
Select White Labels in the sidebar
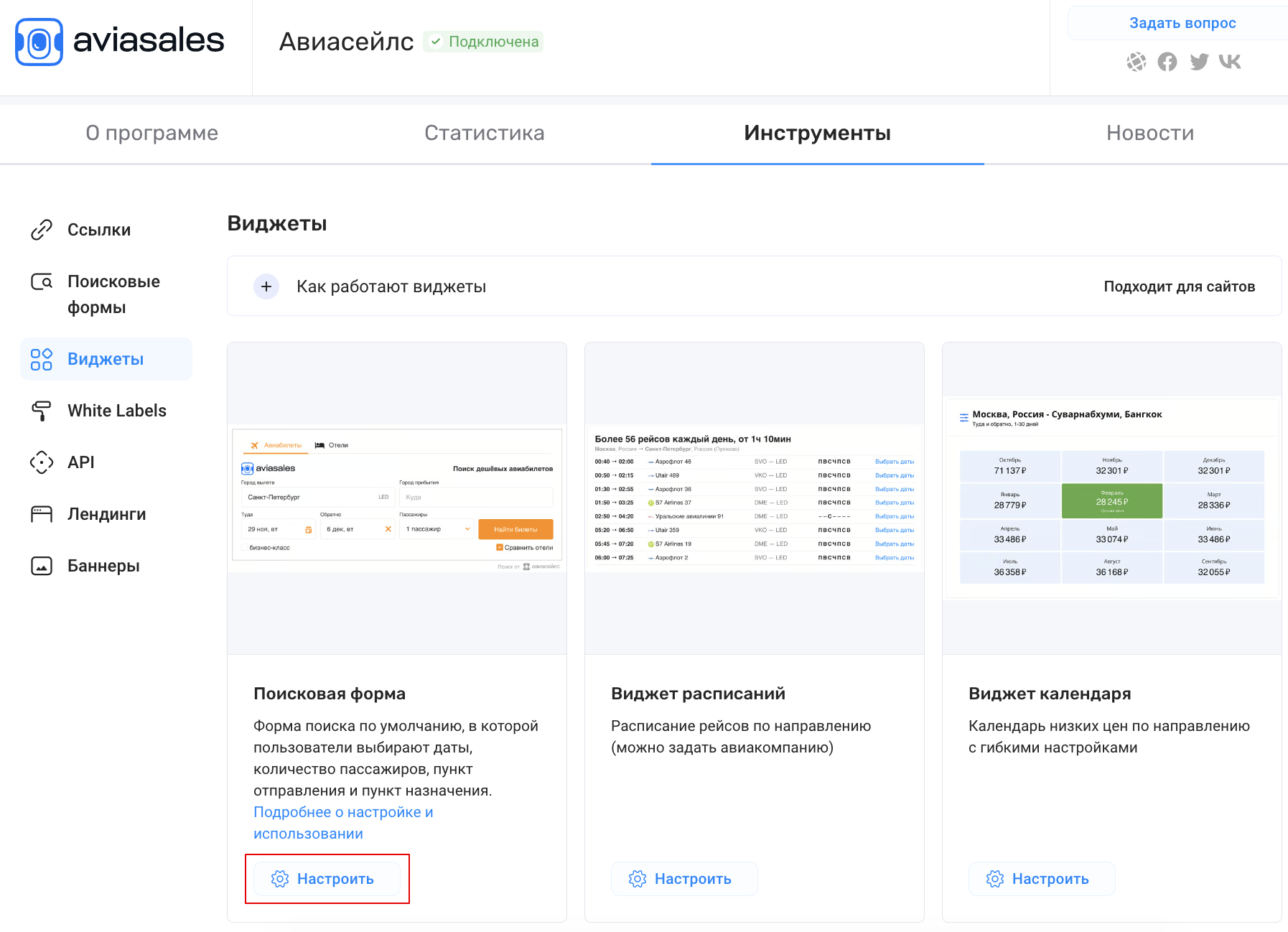[x=116, y=411]
